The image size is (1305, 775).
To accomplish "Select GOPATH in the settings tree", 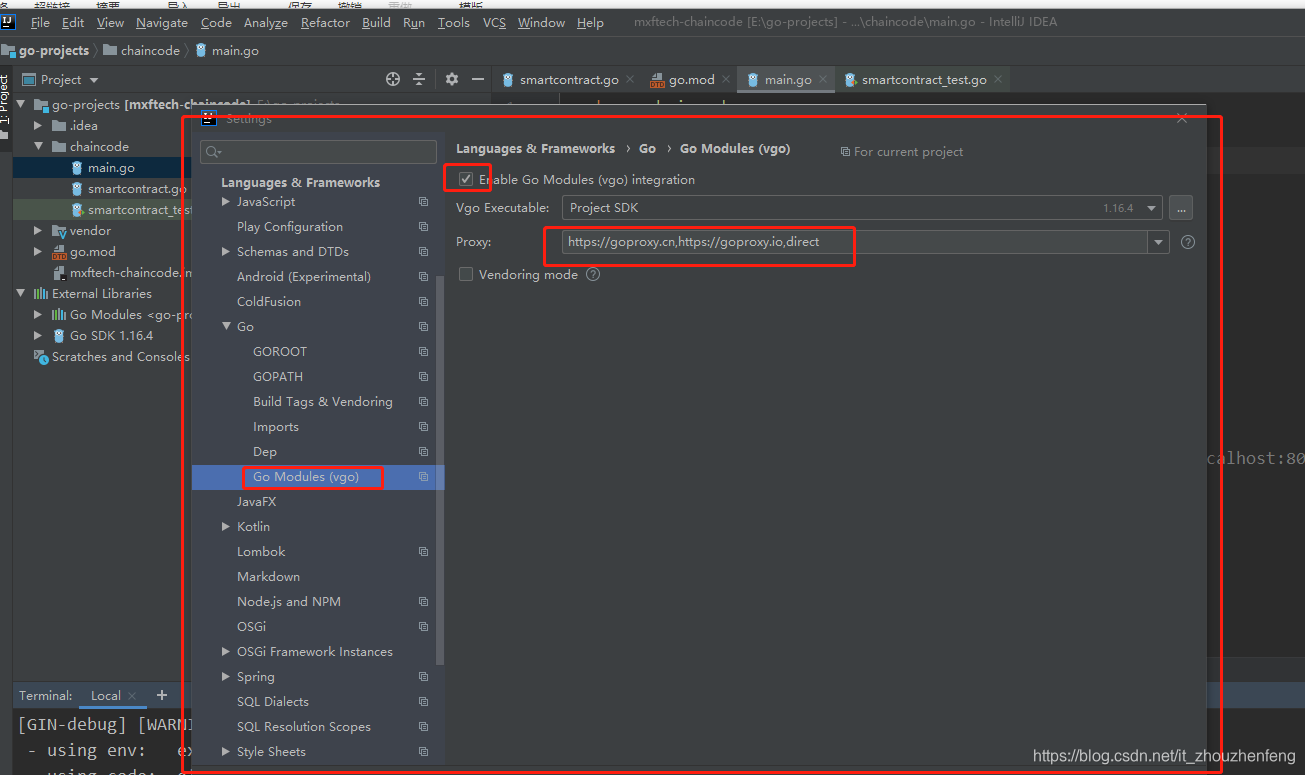I will (x=278, y=377).
